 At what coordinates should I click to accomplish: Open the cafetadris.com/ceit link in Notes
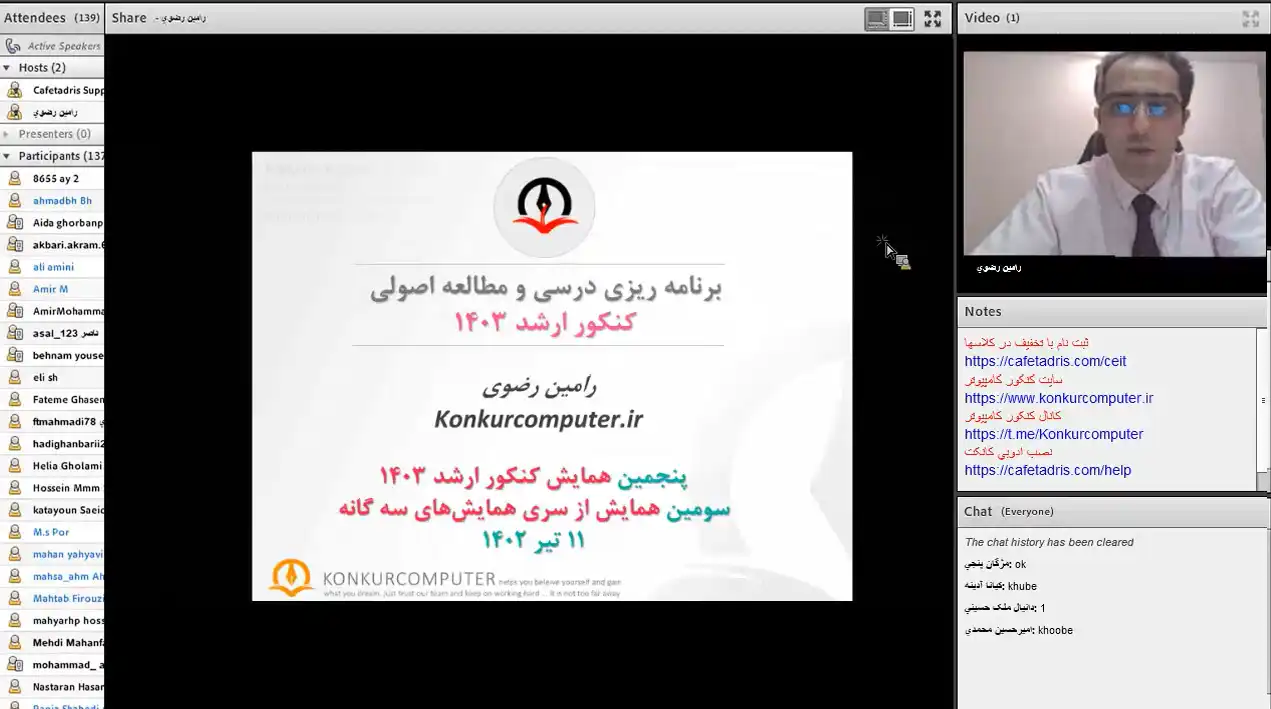(x=1045, y=362)
